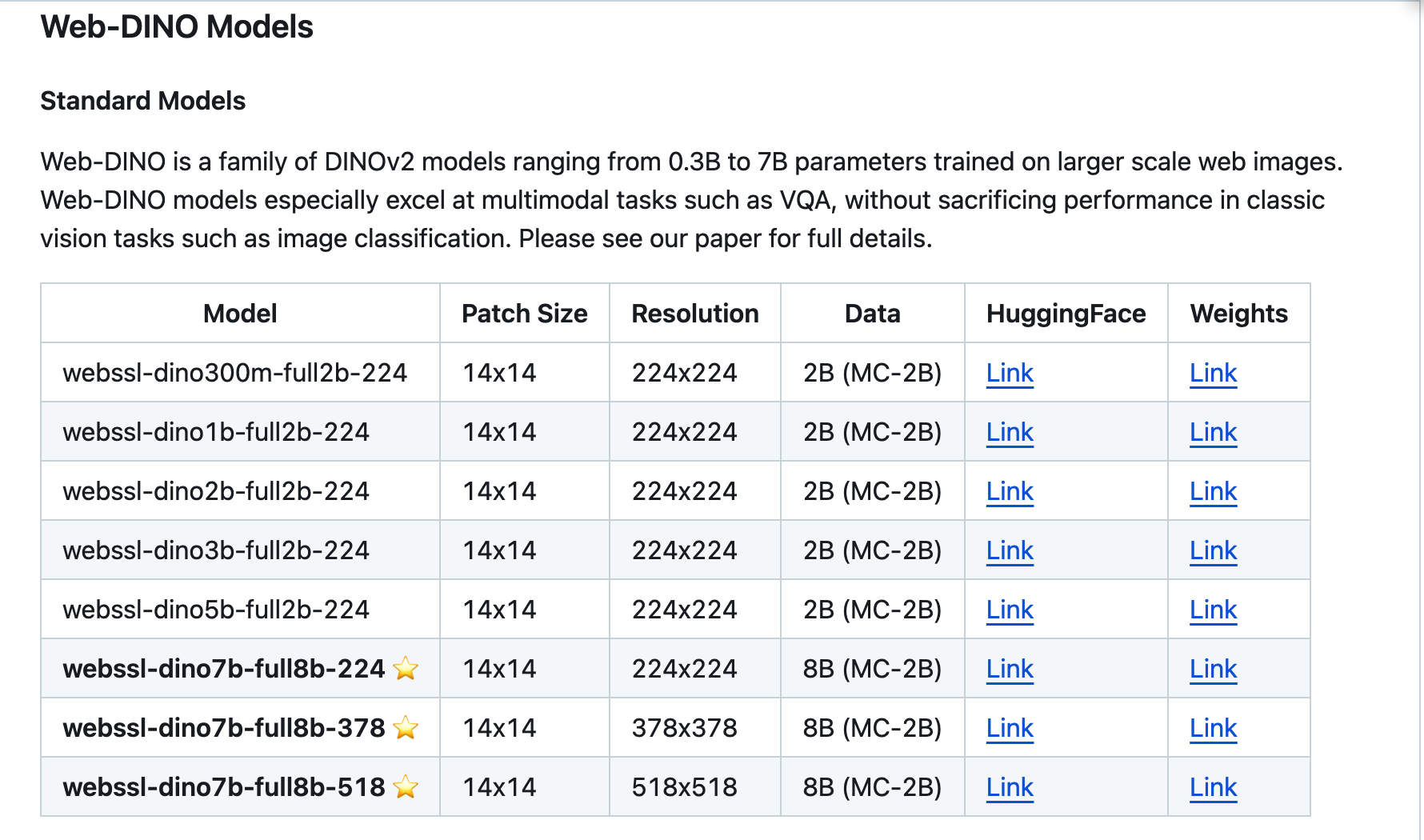The width and height of the screenshot is (1424, 840).
Task: Select model name webssl-dino1b-full2b-224
Action: pos(217,432)
